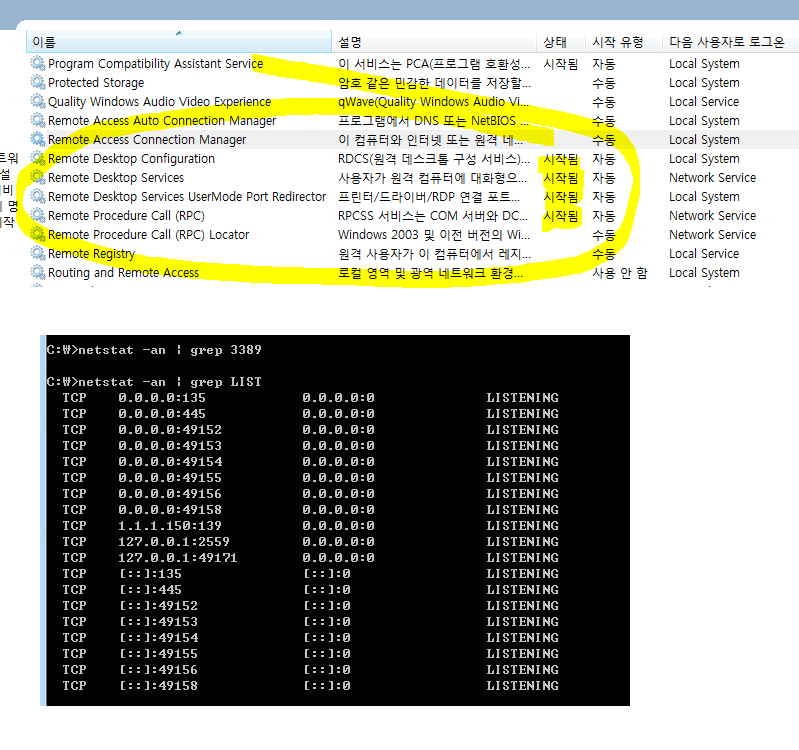
Task: Sort by the 설명 column header
Action: [434, 42]
